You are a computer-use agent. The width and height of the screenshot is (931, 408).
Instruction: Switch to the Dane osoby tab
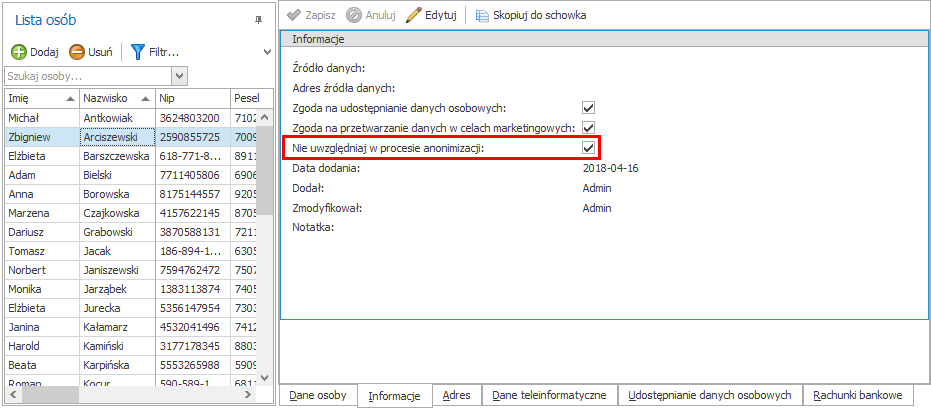318,395
